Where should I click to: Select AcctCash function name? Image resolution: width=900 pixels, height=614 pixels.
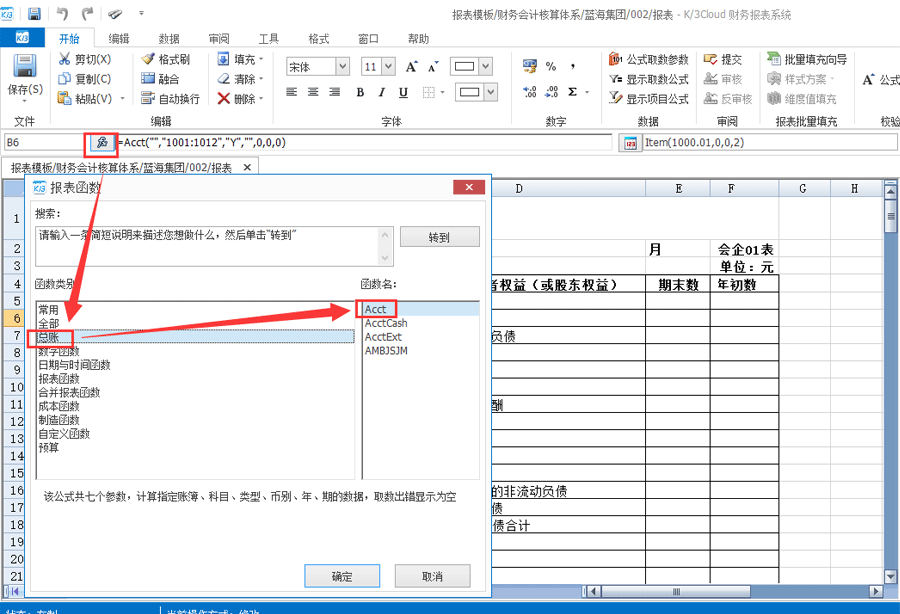[421, 323]
